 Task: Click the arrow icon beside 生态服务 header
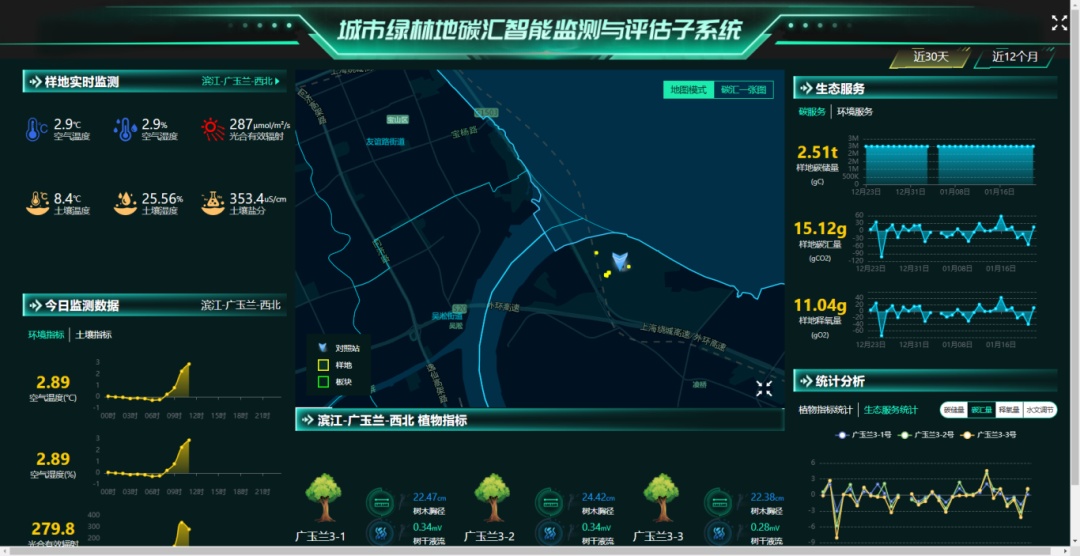pos(805,88)
